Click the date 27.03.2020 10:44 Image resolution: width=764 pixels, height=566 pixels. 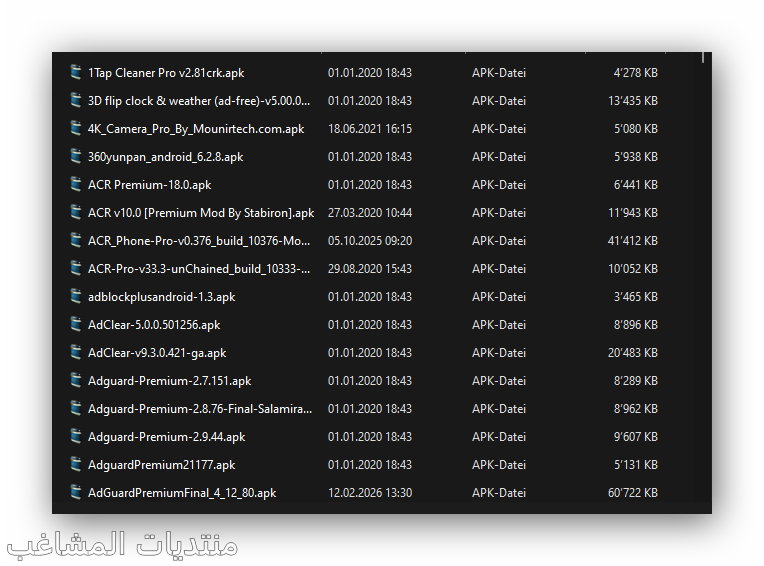coord(370,213)
